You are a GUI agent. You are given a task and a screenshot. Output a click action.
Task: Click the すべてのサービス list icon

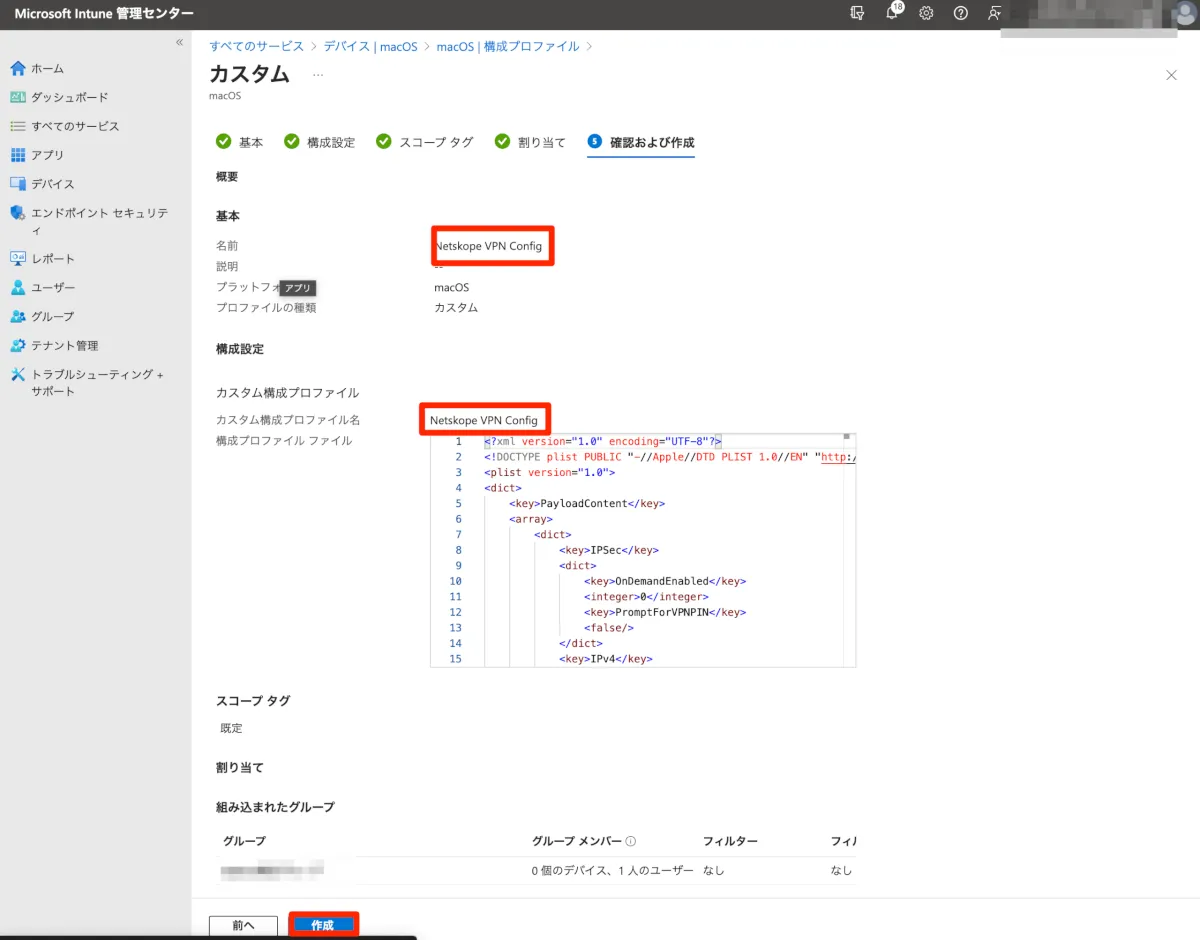(x=17, y=126)
